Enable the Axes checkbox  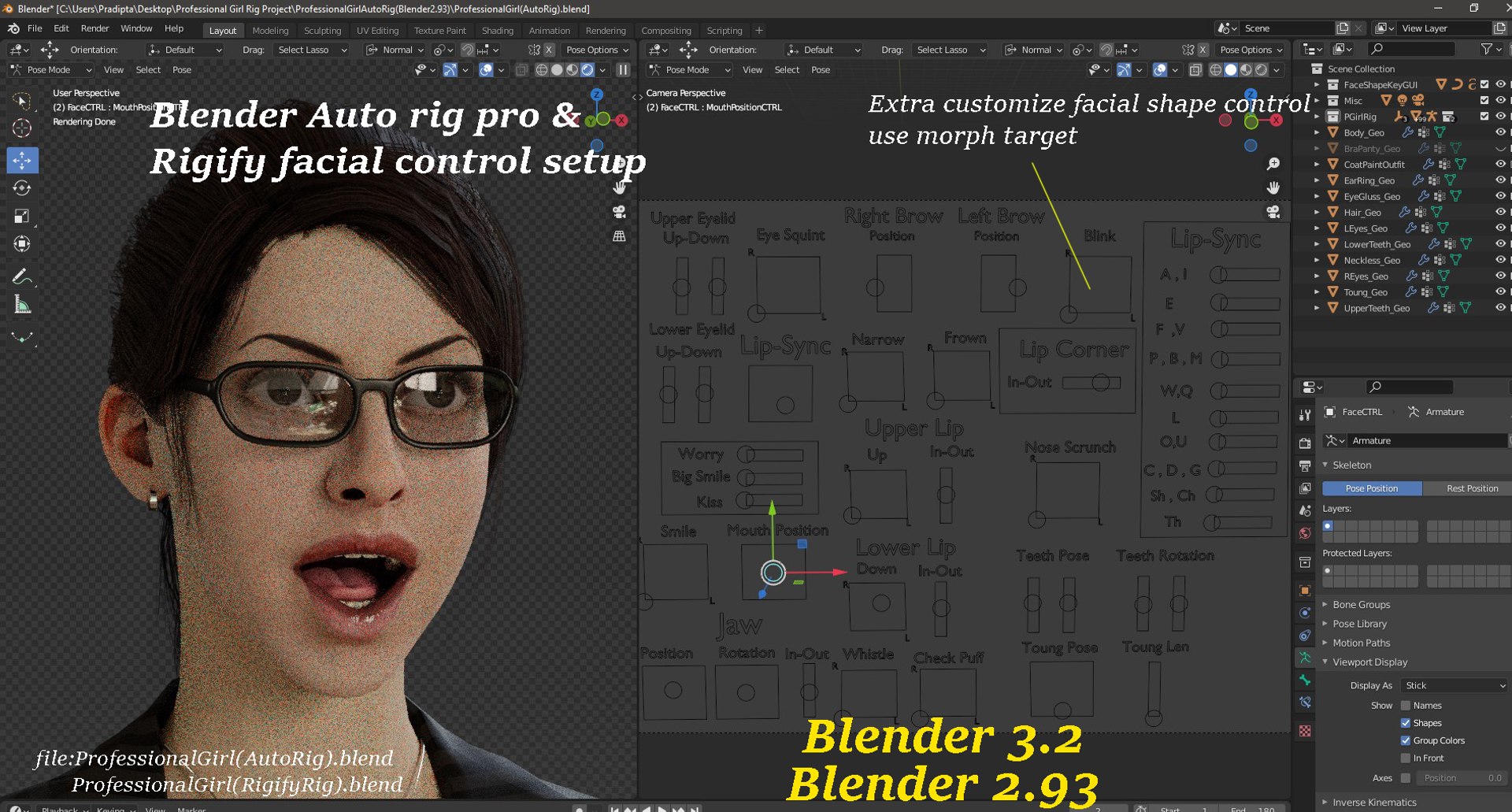pos(1406,778)
